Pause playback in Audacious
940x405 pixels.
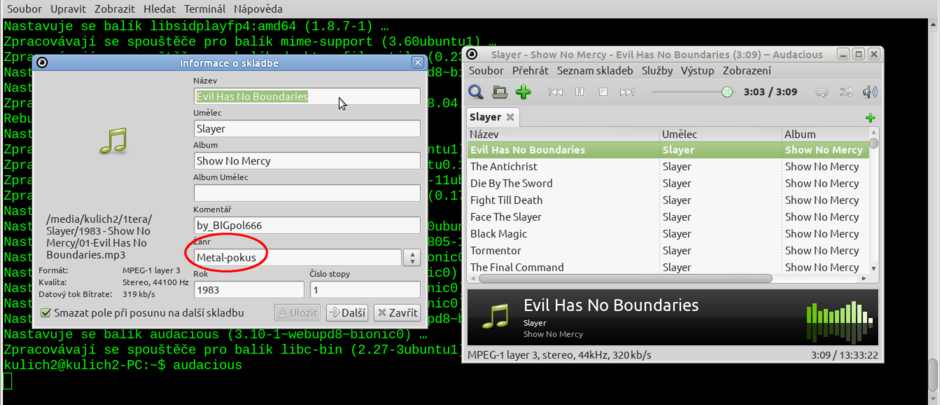pyautogui.click(x=580, y=92)
